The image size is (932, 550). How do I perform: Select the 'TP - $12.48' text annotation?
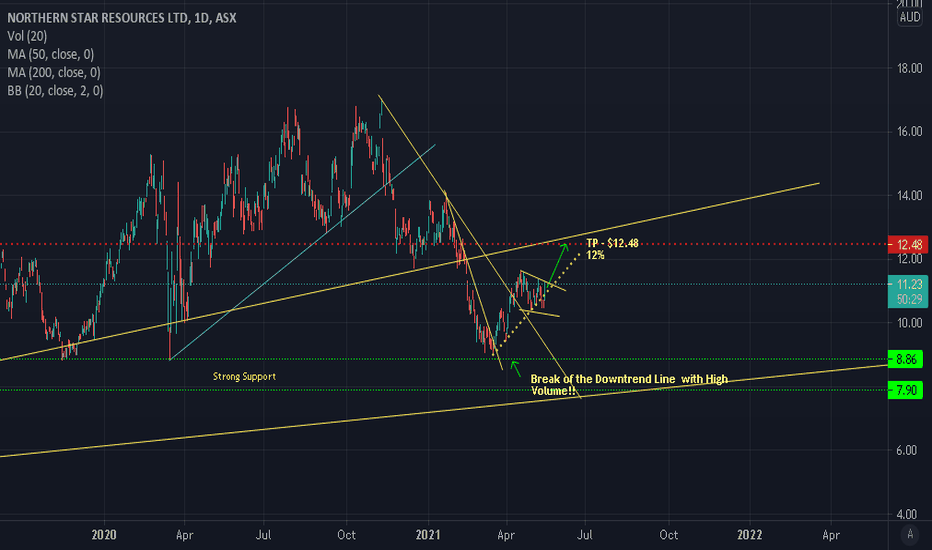tap(612, 243)
